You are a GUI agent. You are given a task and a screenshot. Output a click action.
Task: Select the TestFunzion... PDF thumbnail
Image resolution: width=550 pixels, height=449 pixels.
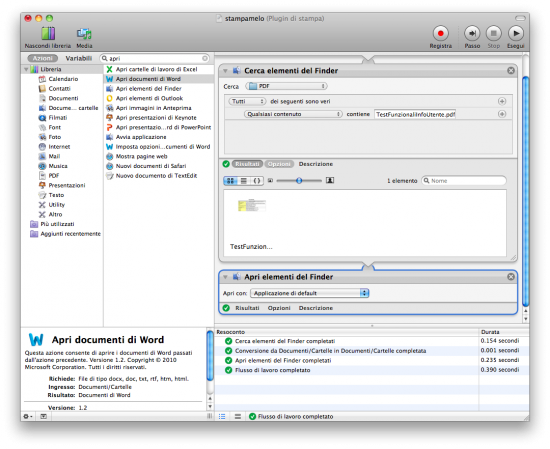click(251, 206)
